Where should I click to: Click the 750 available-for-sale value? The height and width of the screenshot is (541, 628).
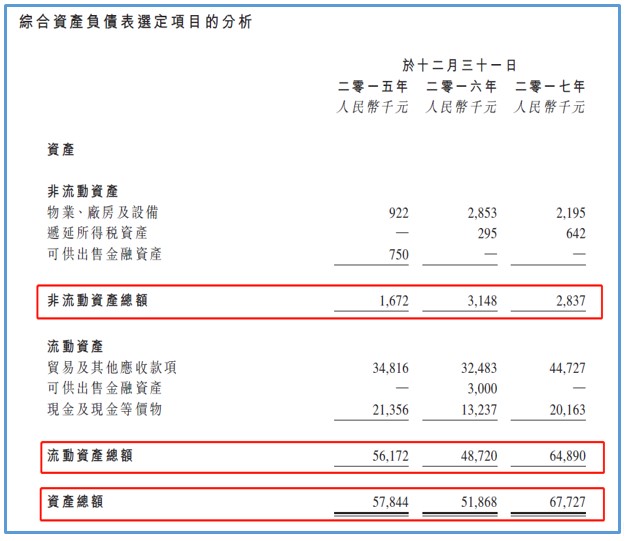click(x=397, y=254)
